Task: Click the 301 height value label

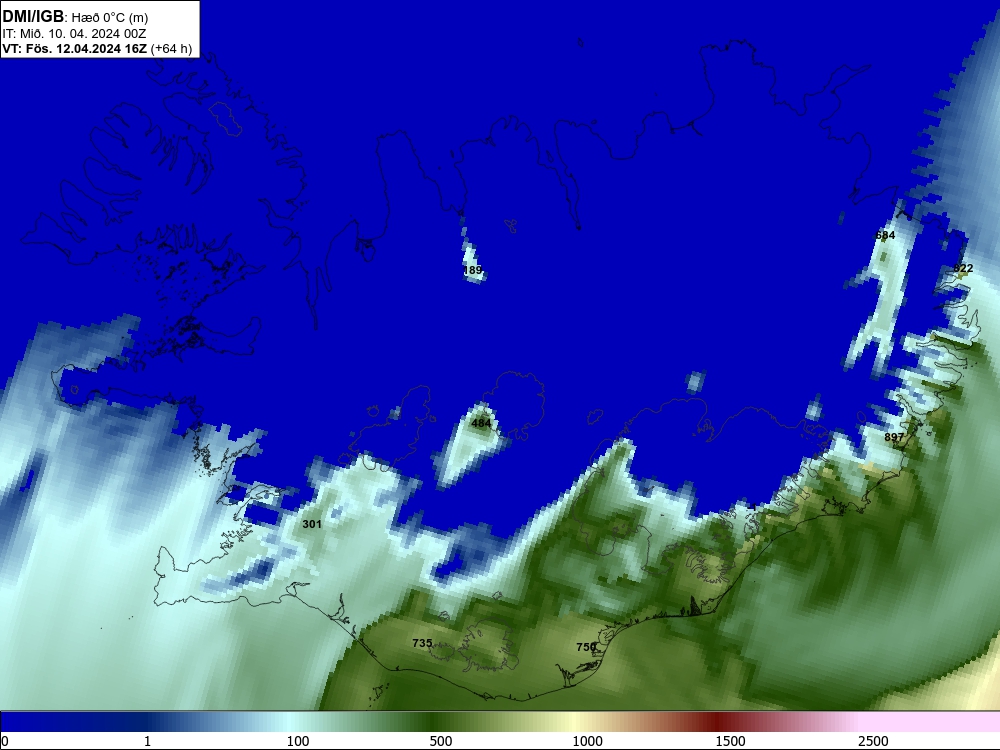Action: point(312,524)
